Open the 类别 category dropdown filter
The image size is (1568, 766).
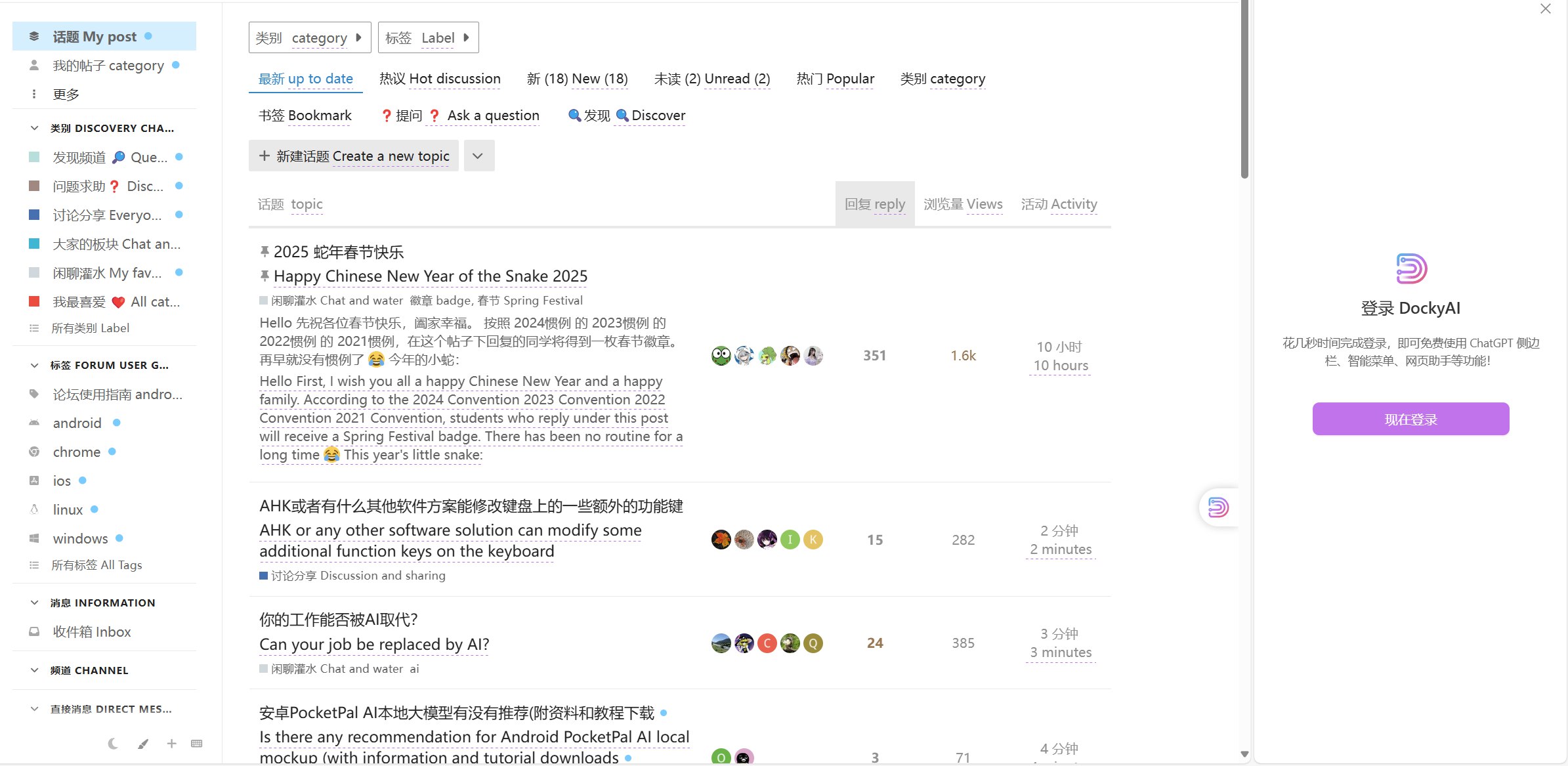pyautogui.click(x=309, y=37)
